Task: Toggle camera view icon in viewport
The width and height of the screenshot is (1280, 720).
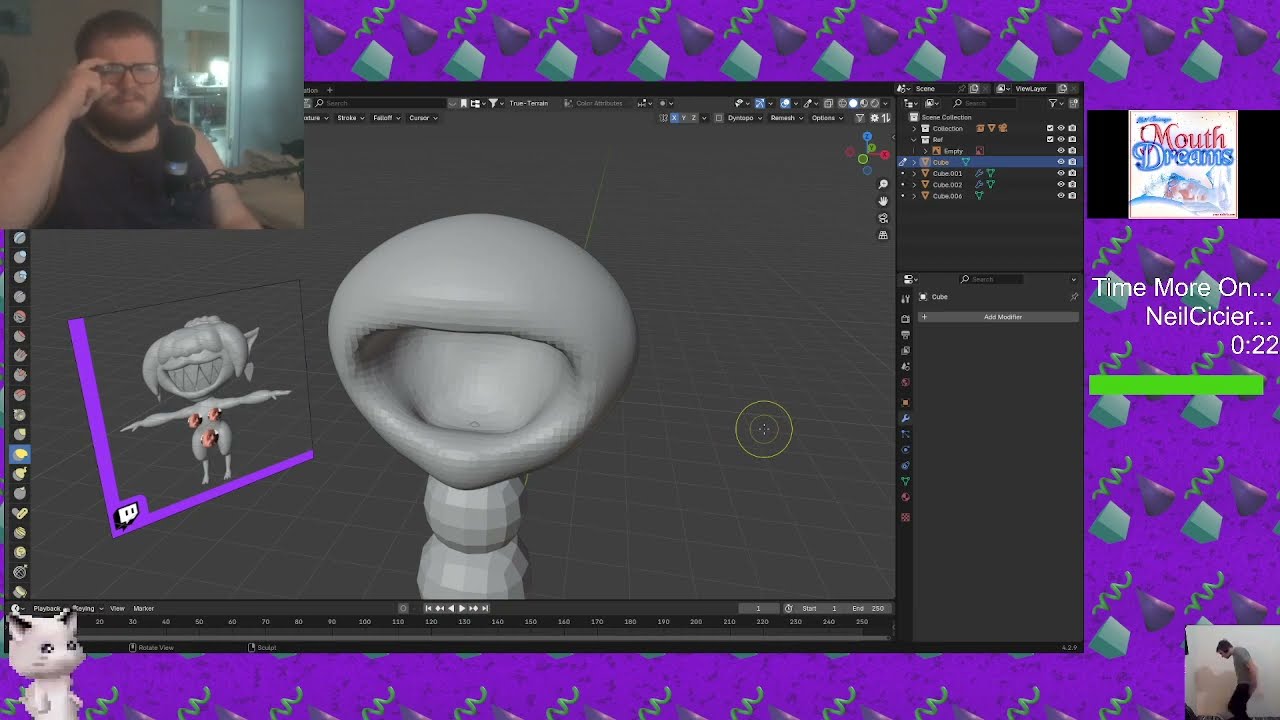Action: tap(883, 218)
